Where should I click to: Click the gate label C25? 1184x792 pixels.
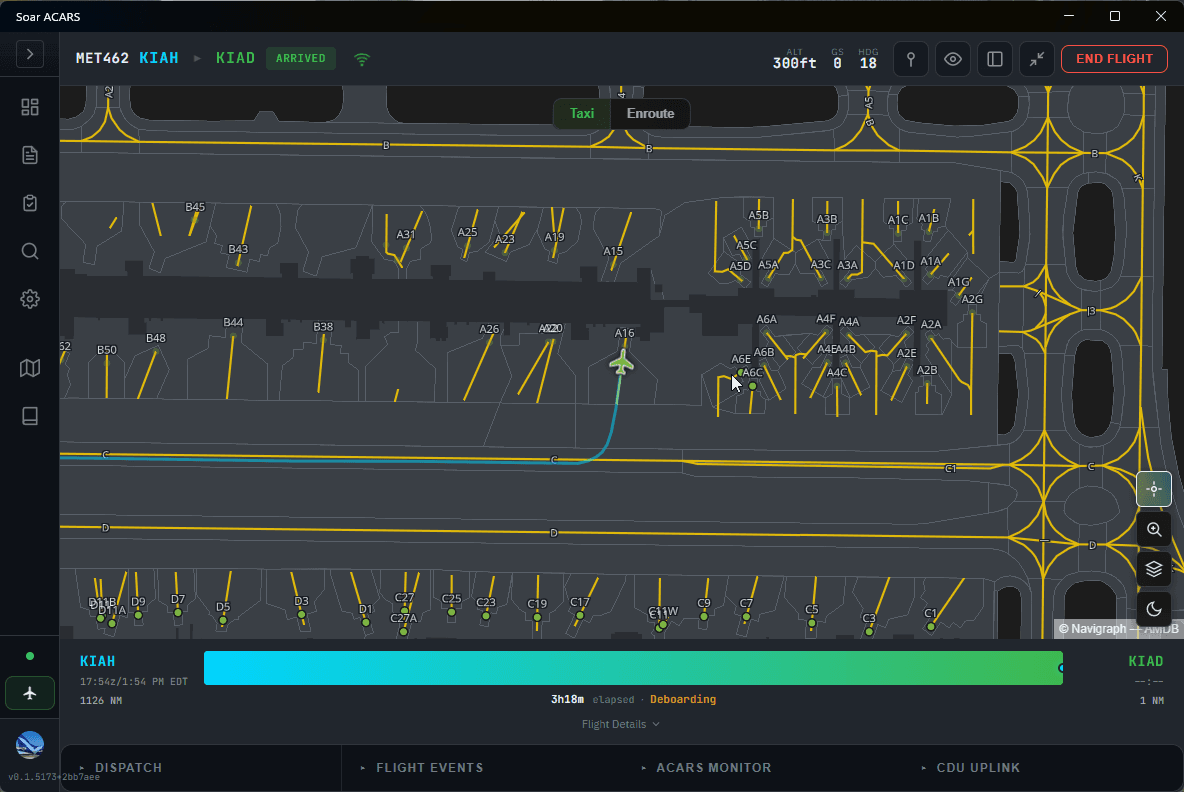(x=452, y=598)
